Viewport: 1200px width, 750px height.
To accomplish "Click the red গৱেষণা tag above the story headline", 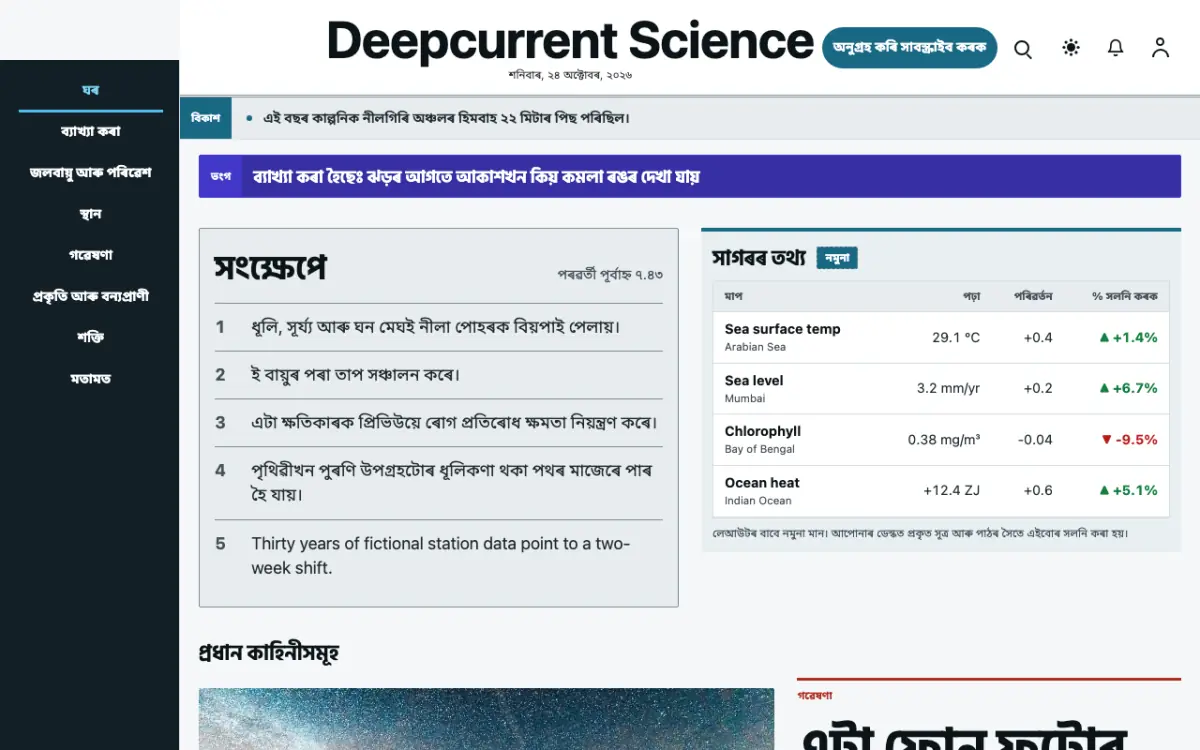I will pos(815,695).
